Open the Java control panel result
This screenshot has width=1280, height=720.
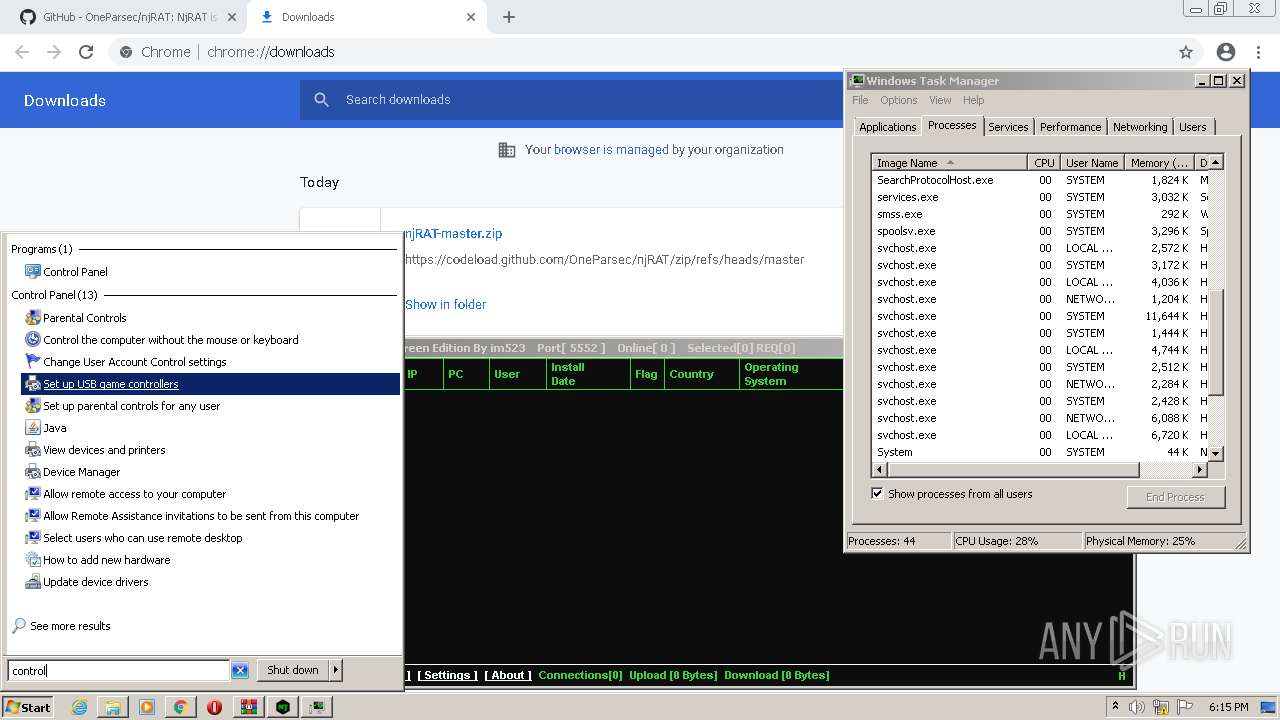click(54, 428)
